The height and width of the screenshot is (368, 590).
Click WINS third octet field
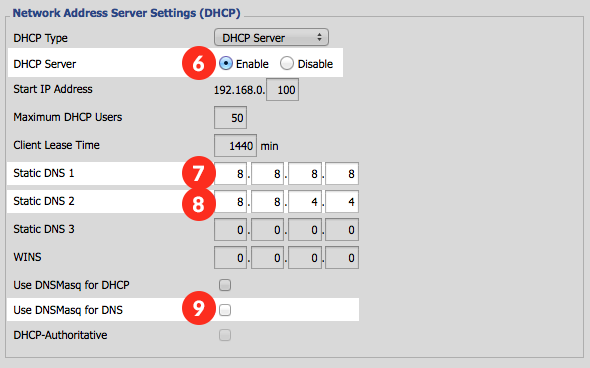click(x=305, y=258)
